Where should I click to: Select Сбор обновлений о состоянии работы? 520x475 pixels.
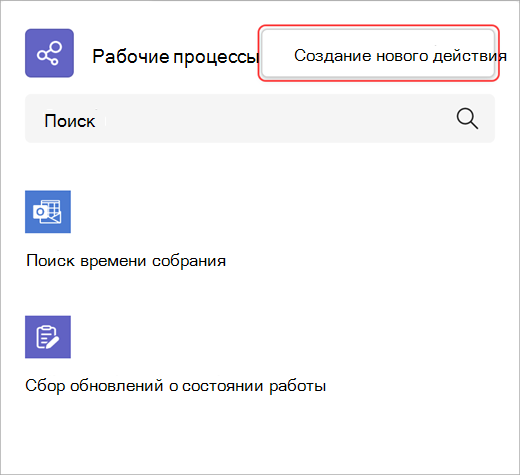click(x=176, y=386)
